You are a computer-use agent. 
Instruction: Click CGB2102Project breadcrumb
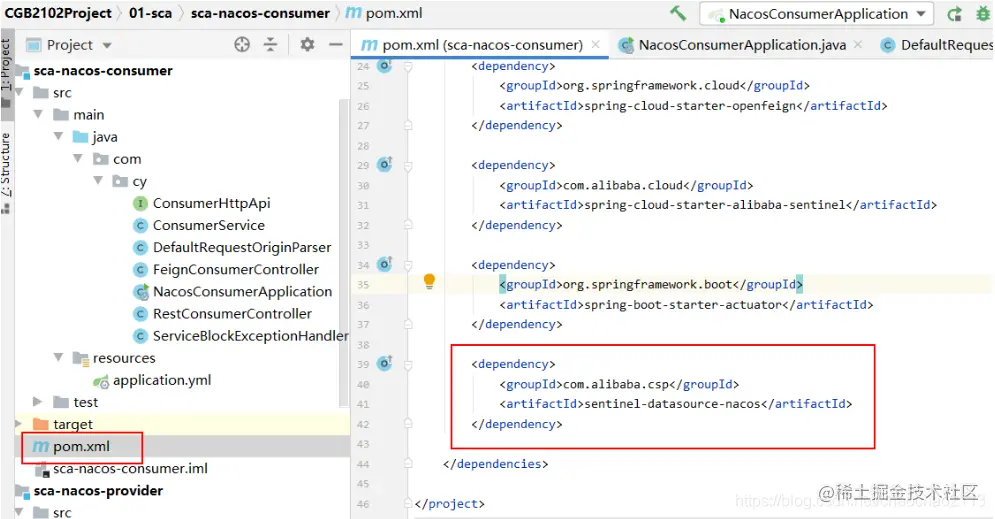tap(58, 13)
